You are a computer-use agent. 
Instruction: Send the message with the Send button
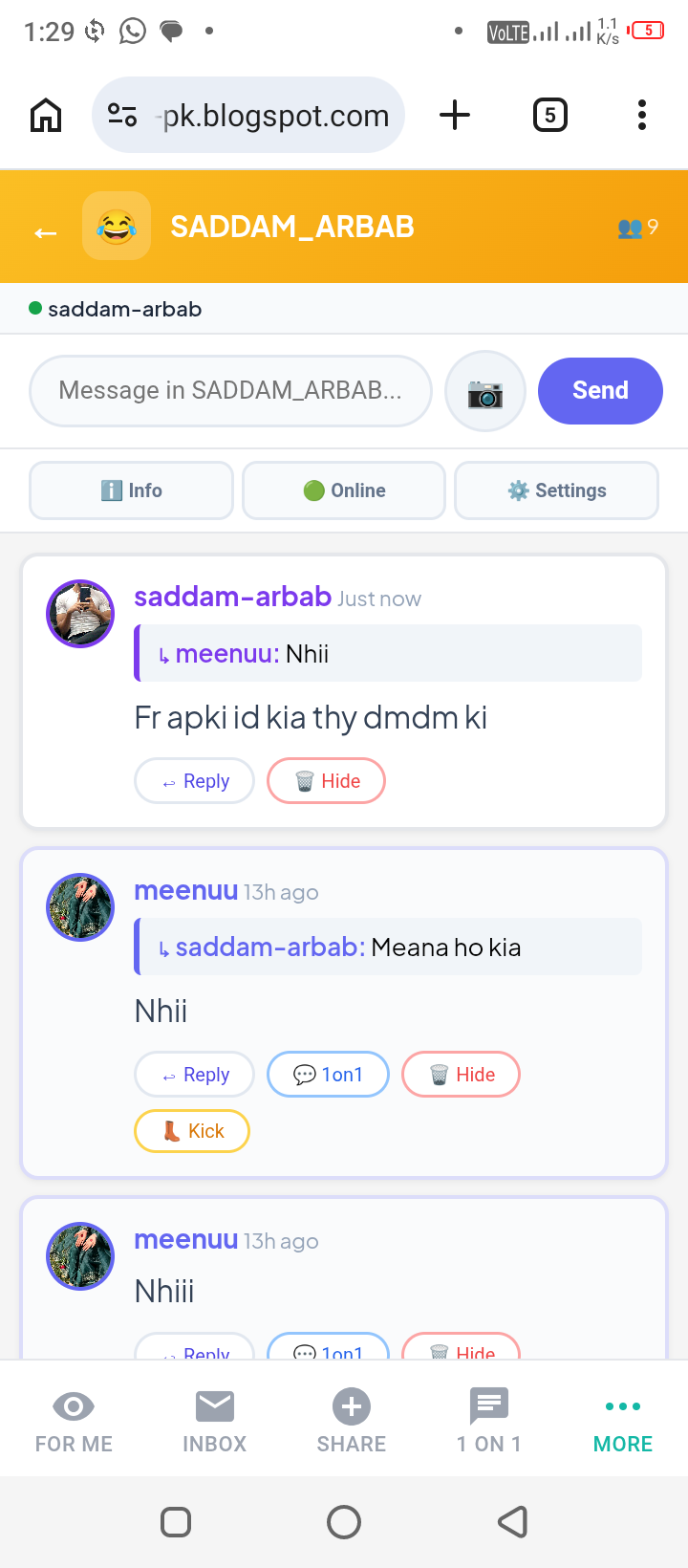(600, 391)
